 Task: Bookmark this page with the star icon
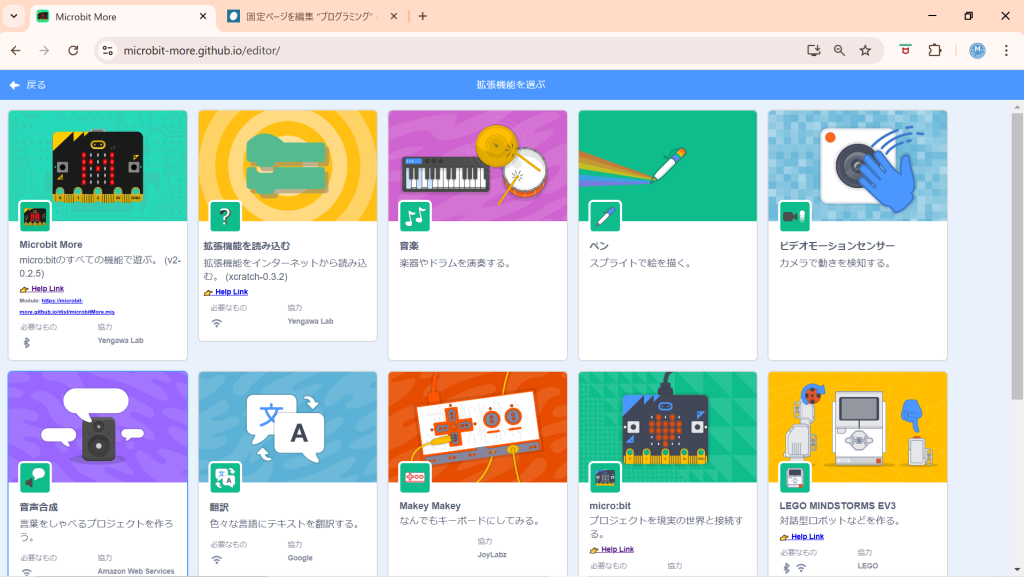point(866,50)
